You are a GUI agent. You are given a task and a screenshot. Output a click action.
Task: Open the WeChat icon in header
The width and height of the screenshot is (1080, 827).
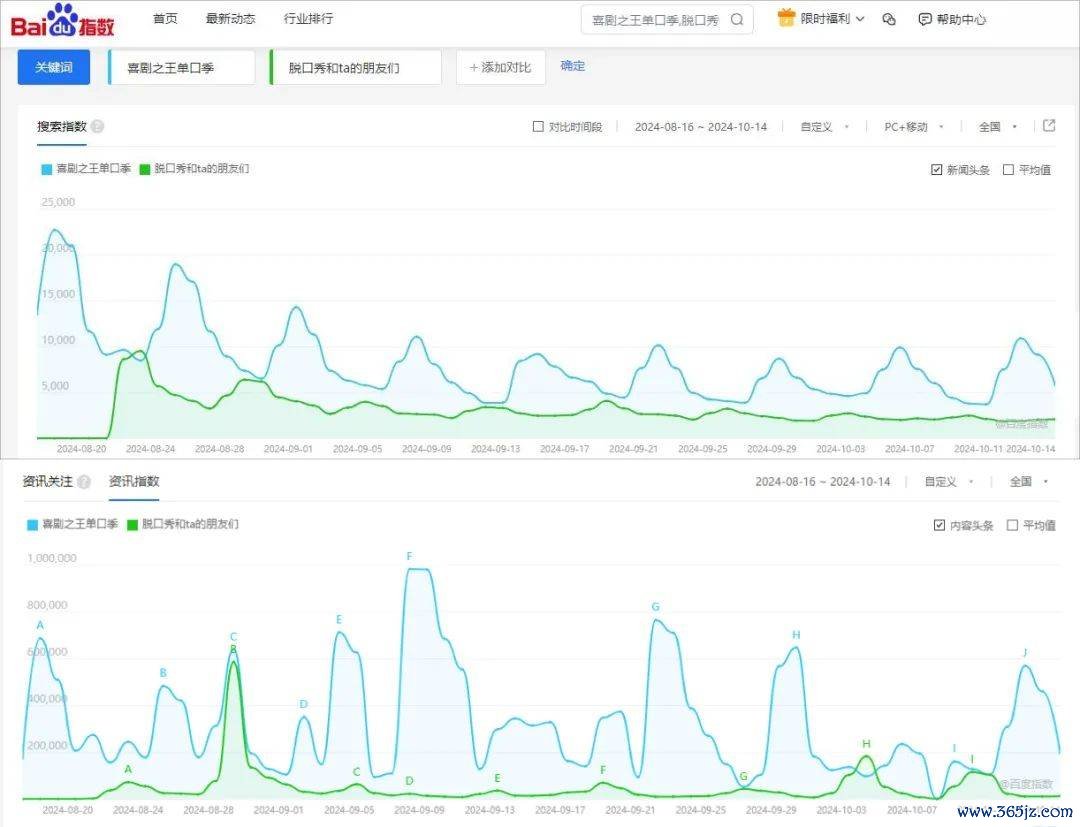coord(889,19)
